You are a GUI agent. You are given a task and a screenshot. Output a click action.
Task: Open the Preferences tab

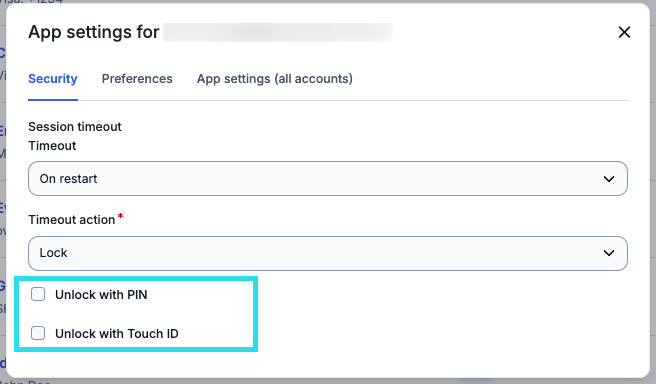[137, 79]
